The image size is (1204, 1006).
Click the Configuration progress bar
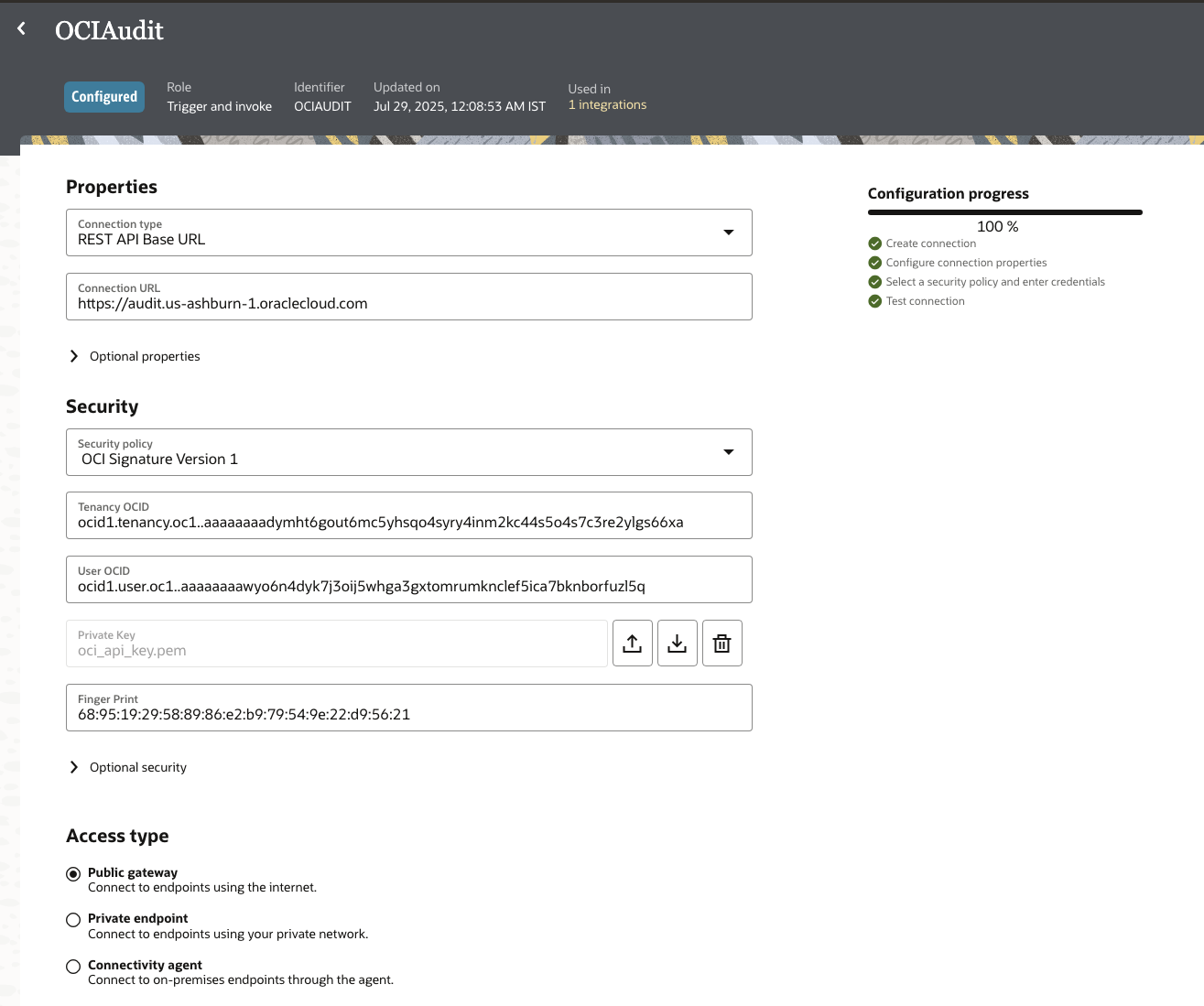tap(1004, 212)
